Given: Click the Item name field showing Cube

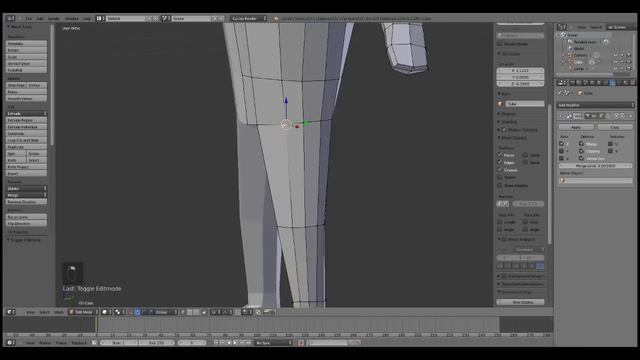Looking at the screenshot, I should [525, 104].
